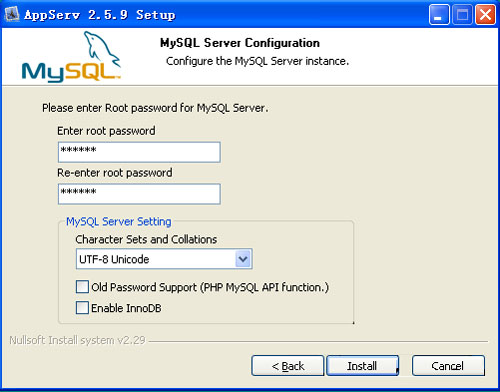
Task: Start installation with the Install button
Action: tap(362, 366)
